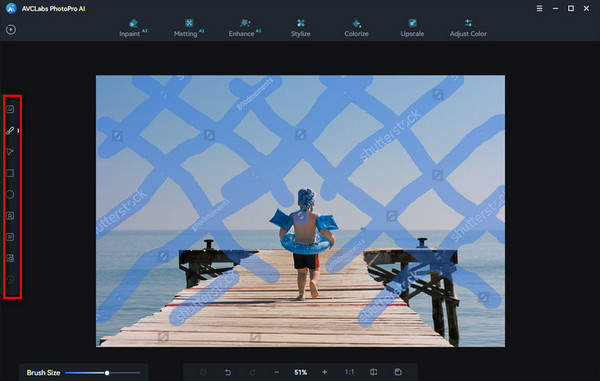600x381 pixels.
Task: Select the rectangle selection tool
Action: 10,173
